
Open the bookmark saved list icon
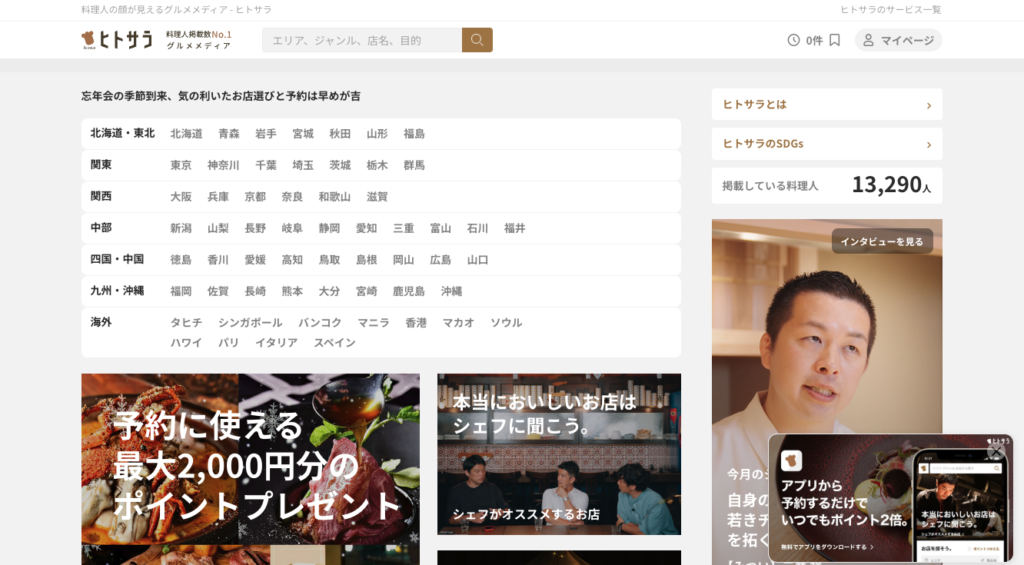point(835,40)
